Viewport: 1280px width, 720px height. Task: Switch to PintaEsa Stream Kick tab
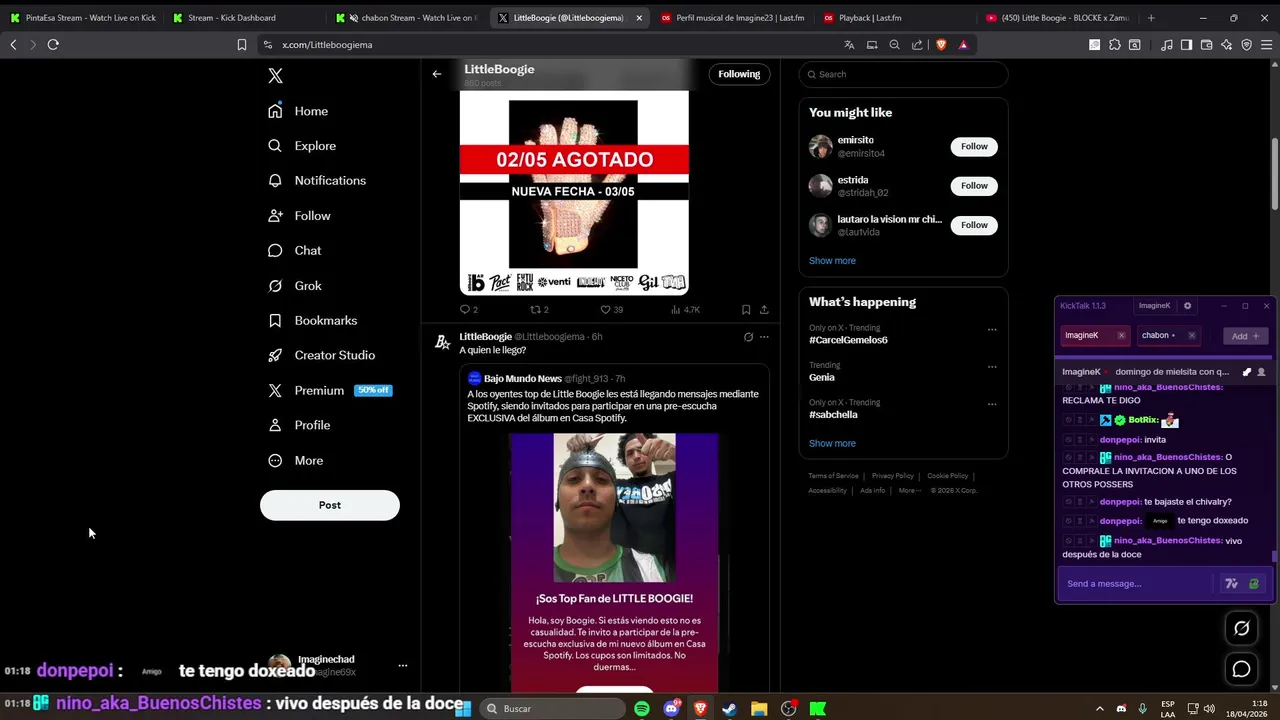84,18
